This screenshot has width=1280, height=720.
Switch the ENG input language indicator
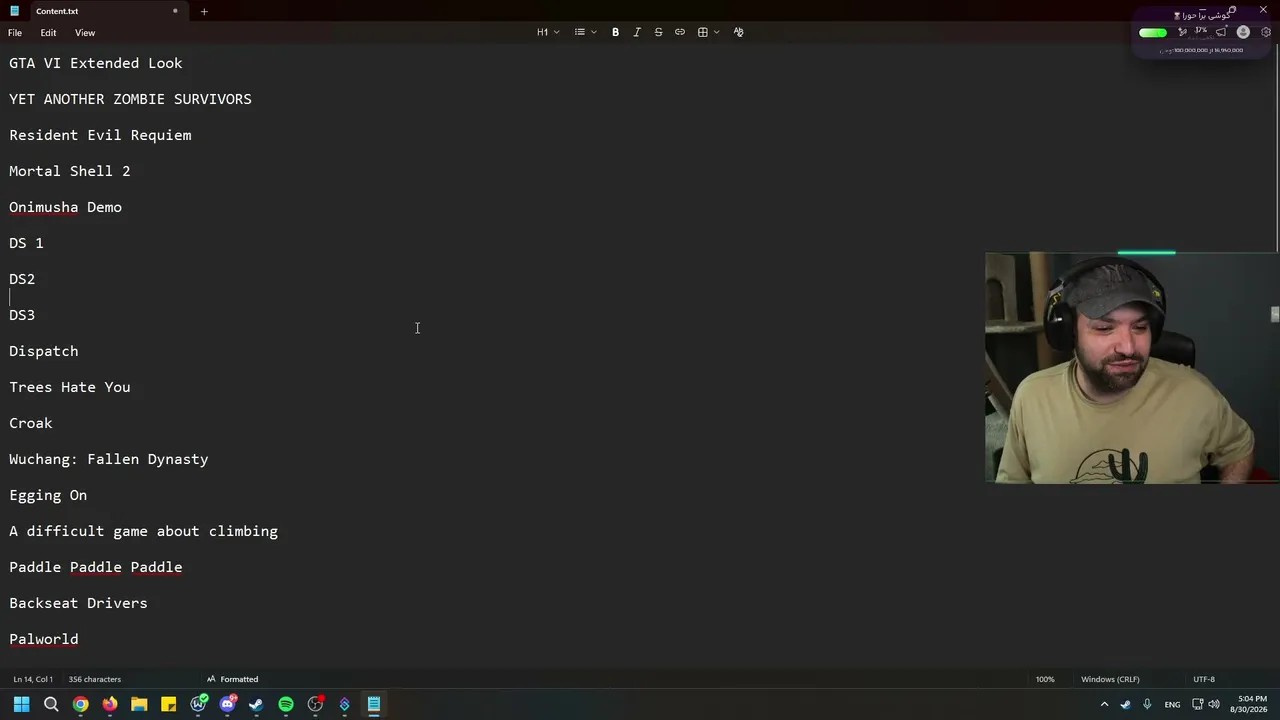[x=1172, y=704]
